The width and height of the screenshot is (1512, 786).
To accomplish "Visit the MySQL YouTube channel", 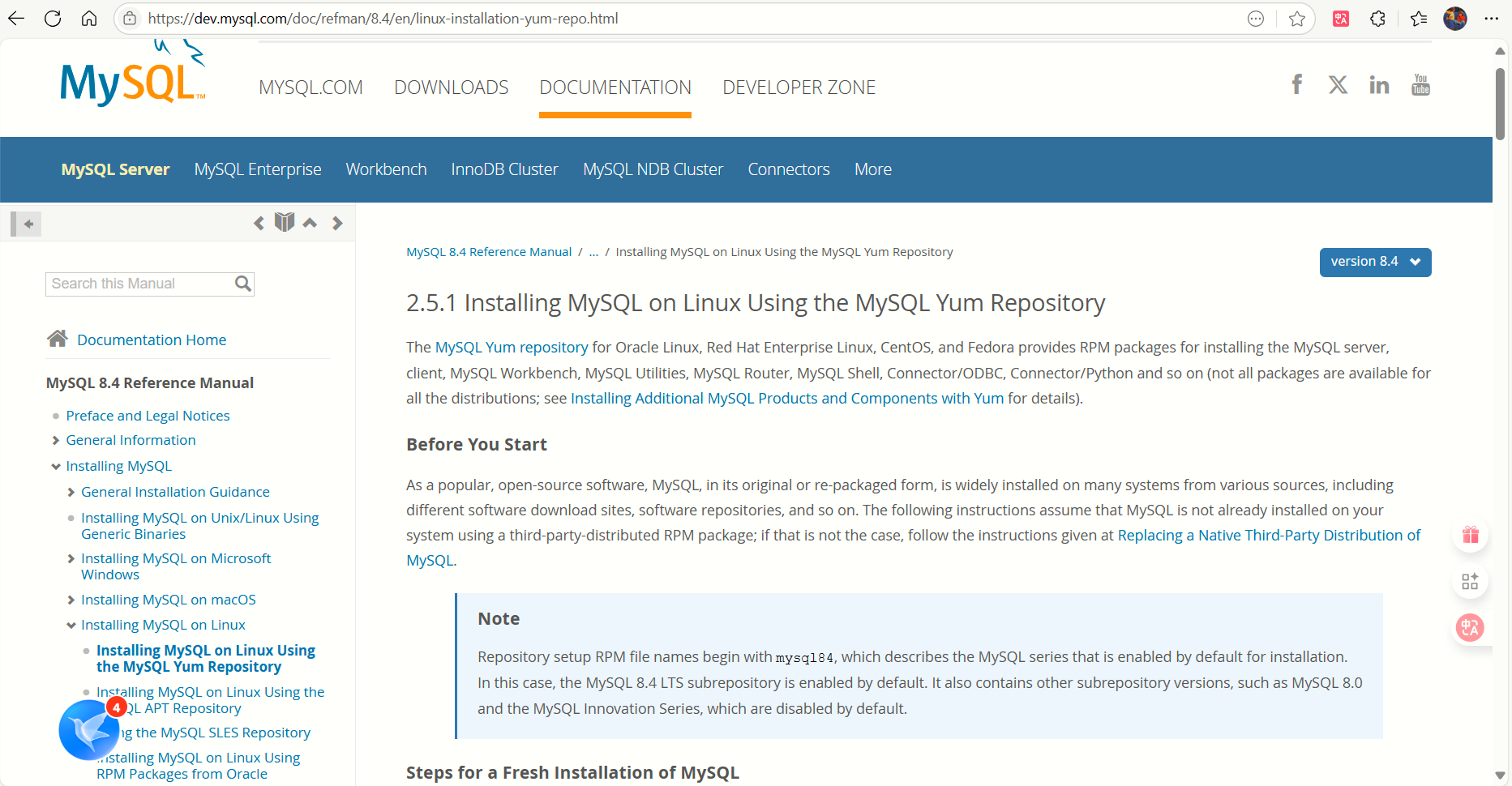I will click(x=1420, y=84).
